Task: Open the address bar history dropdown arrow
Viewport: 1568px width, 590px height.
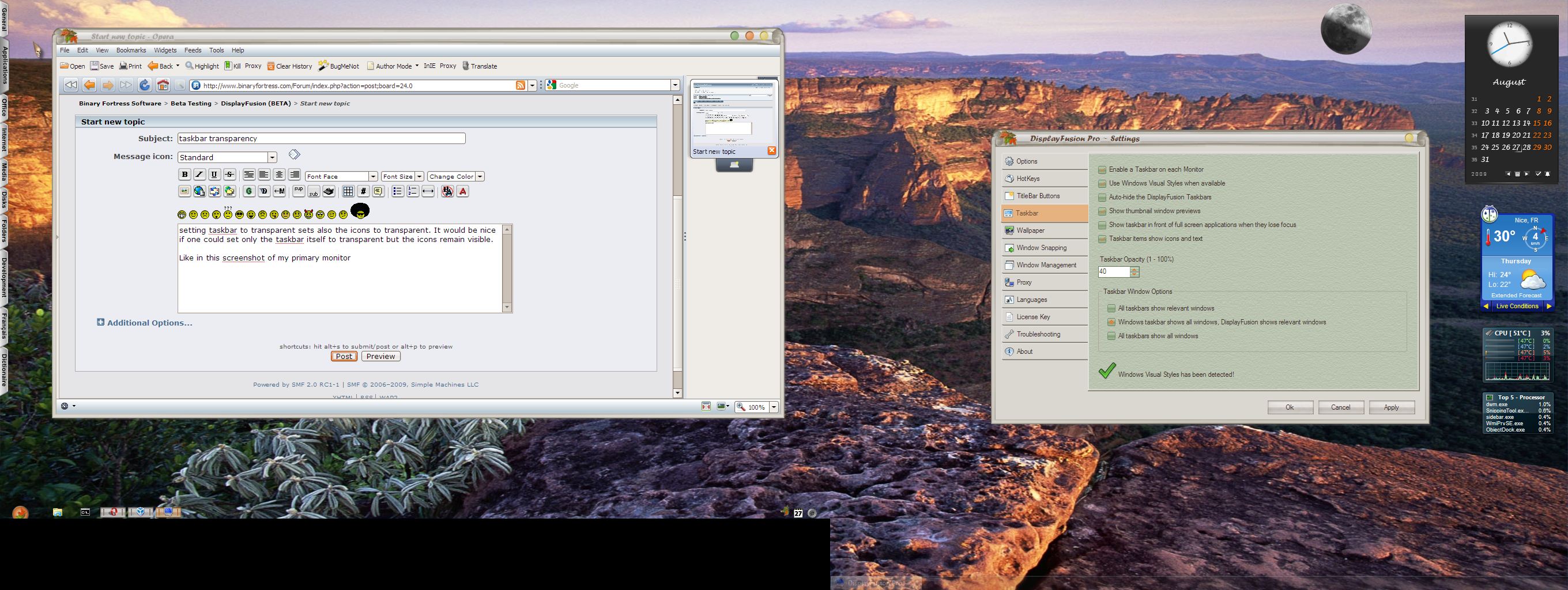Action: (x=533, y=85)
